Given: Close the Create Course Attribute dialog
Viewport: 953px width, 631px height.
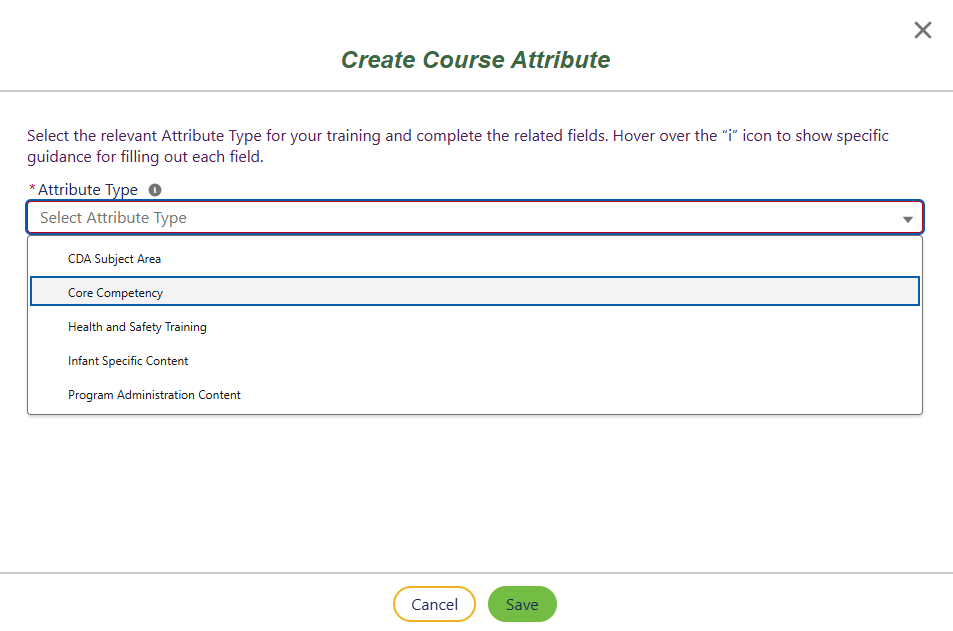Looking at the screenshot, I should (x=923, y=30).
